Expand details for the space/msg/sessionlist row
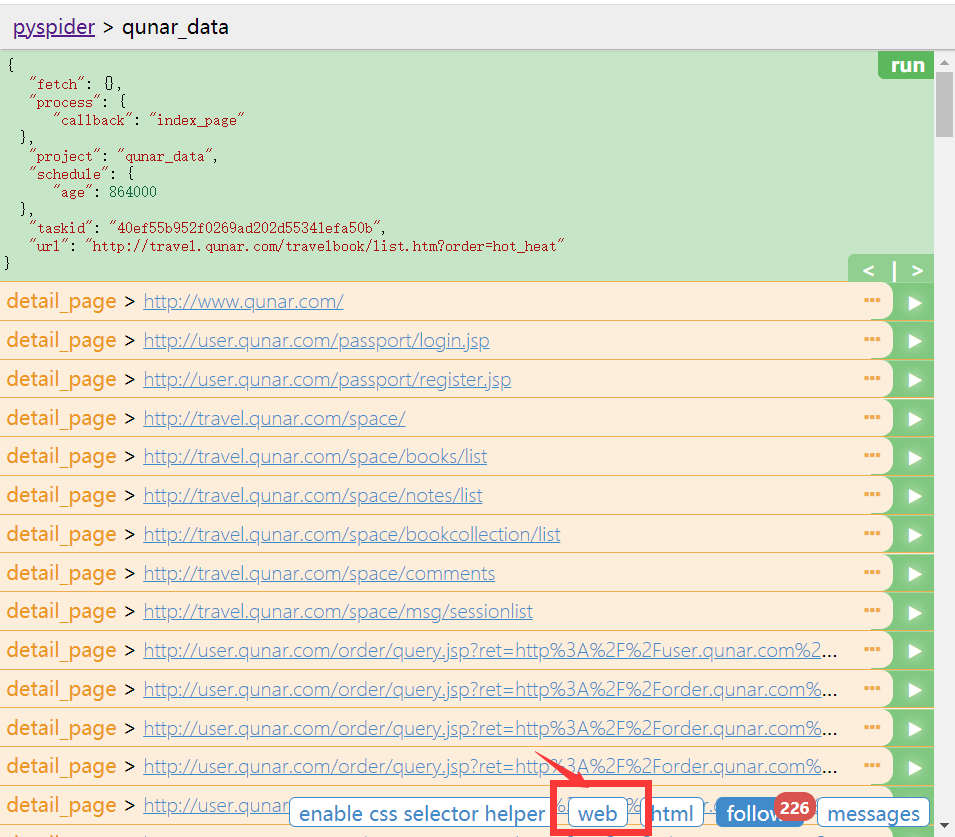This screenshot has height=837, width=955. coord(872,610)
